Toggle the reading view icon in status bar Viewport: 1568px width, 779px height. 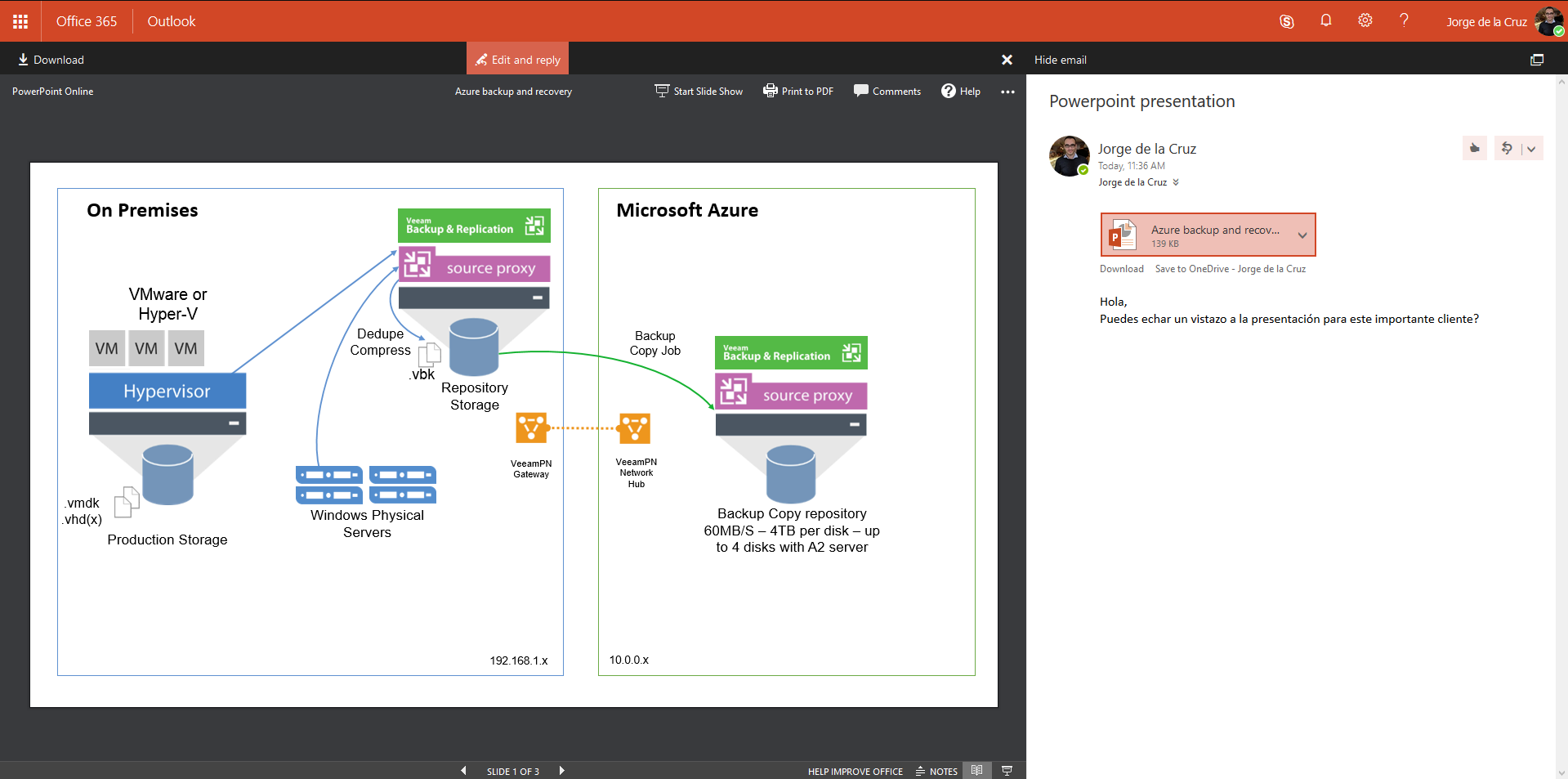[976, 770]
